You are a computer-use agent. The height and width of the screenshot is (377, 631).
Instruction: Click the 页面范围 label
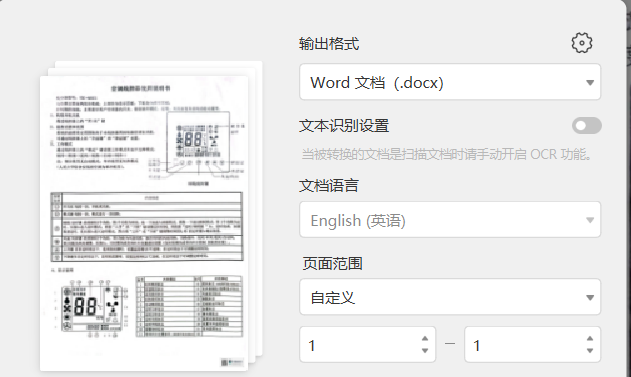[x=332, y=264]
